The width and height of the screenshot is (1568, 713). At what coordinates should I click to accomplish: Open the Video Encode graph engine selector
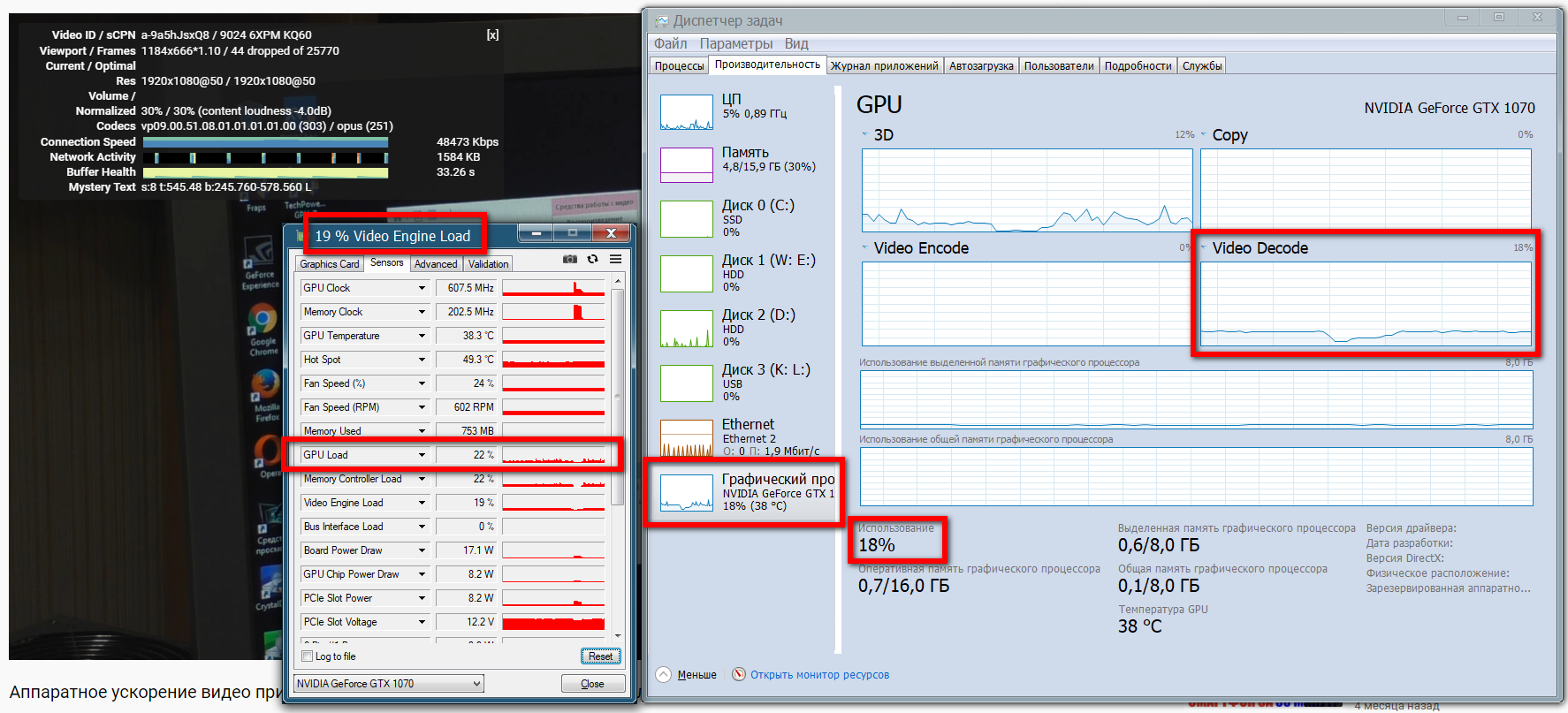(x=865, y=247)
